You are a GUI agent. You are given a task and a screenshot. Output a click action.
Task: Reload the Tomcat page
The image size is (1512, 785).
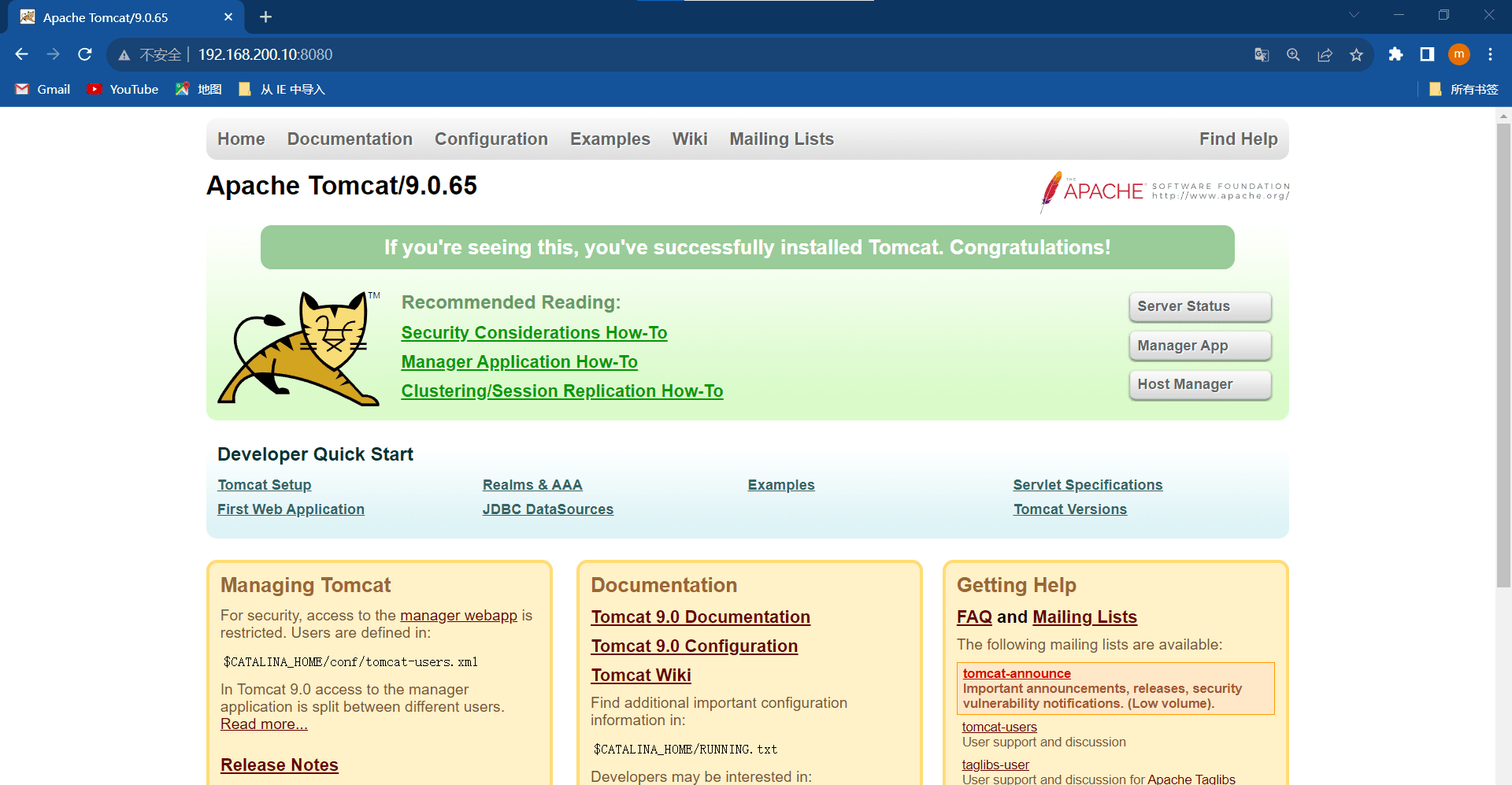[85, 54]
